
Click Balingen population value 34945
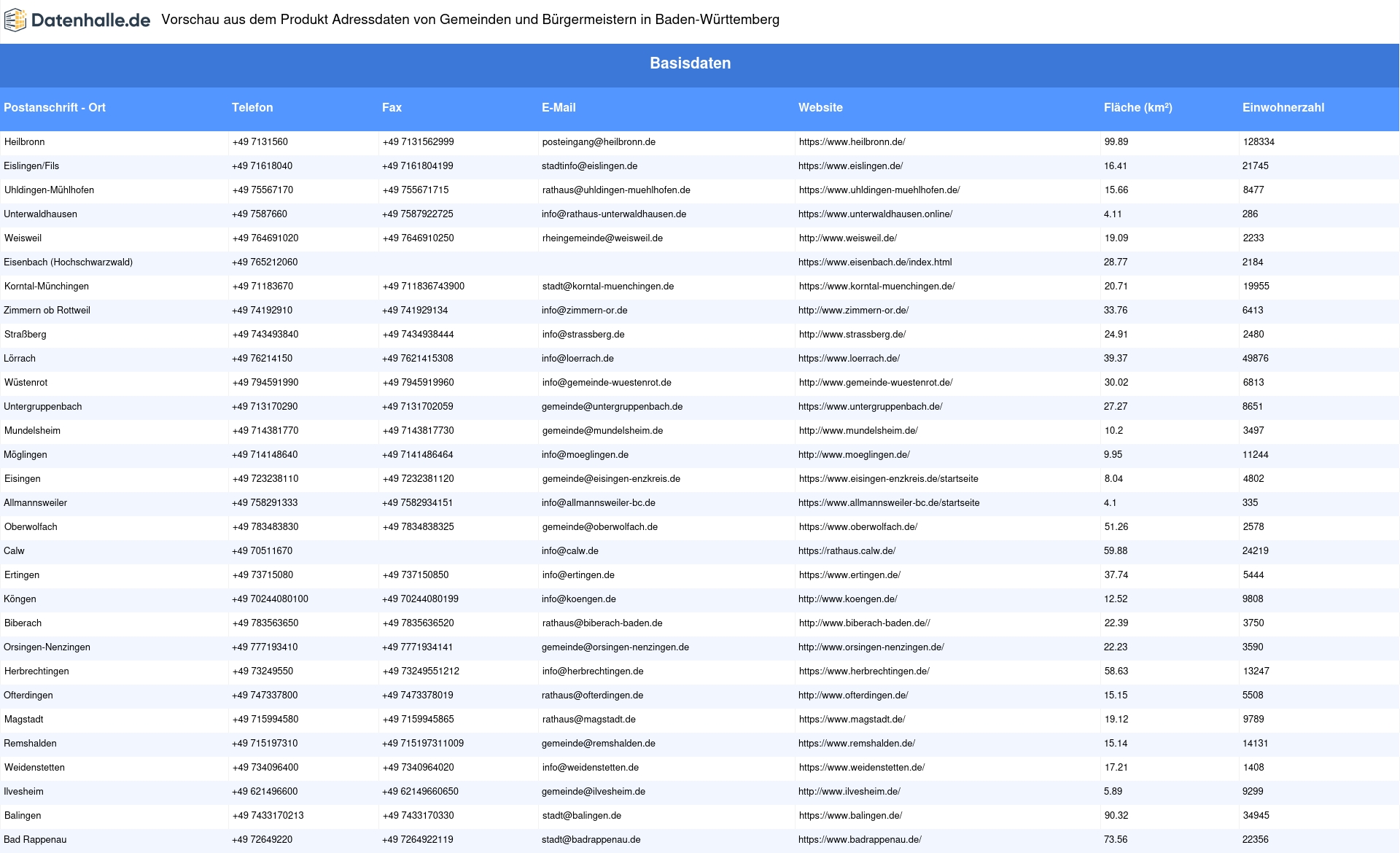pyautogui.click(x=1256, y=816)
